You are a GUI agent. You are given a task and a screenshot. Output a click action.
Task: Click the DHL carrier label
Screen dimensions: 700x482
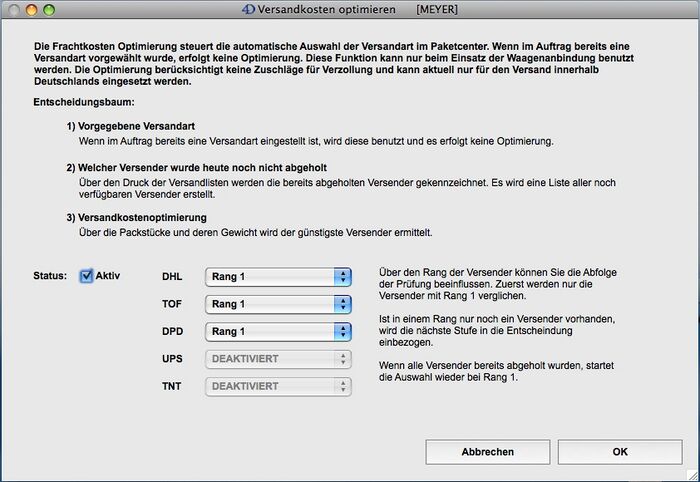pos(172,277)
